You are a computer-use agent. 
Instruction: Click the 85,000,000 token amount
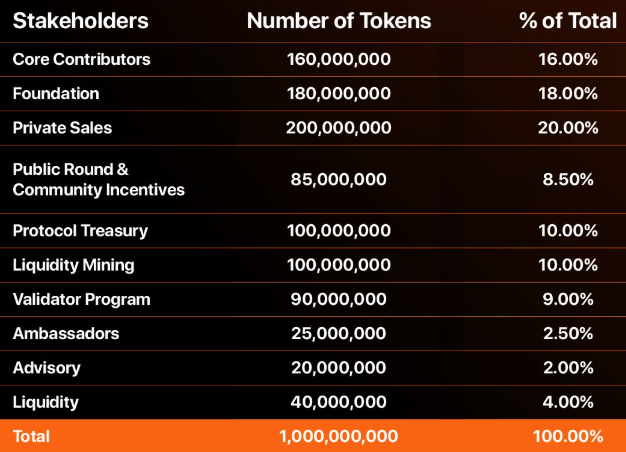pyautogui.click(x=339, y=179)
